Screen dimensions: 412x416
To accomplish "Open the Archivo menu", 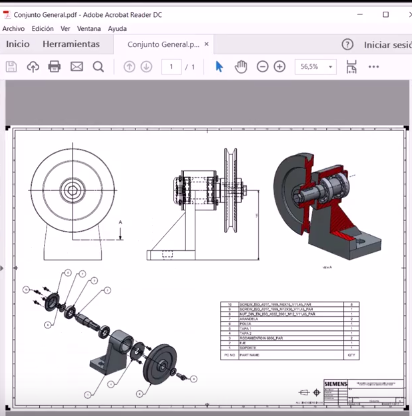I will (13, 29).
